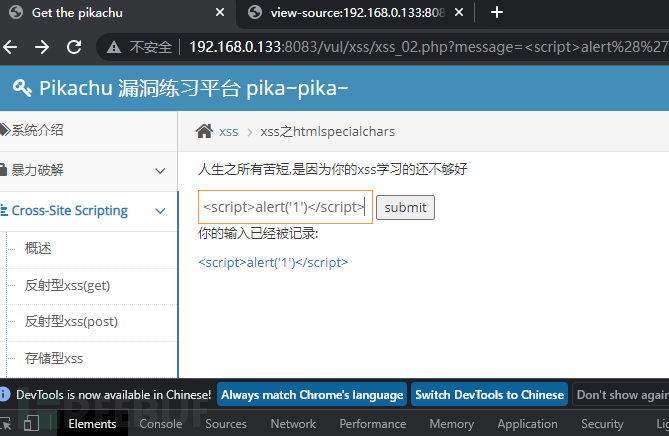
Task: Click the address bar URL
Action: pos(428,47)
